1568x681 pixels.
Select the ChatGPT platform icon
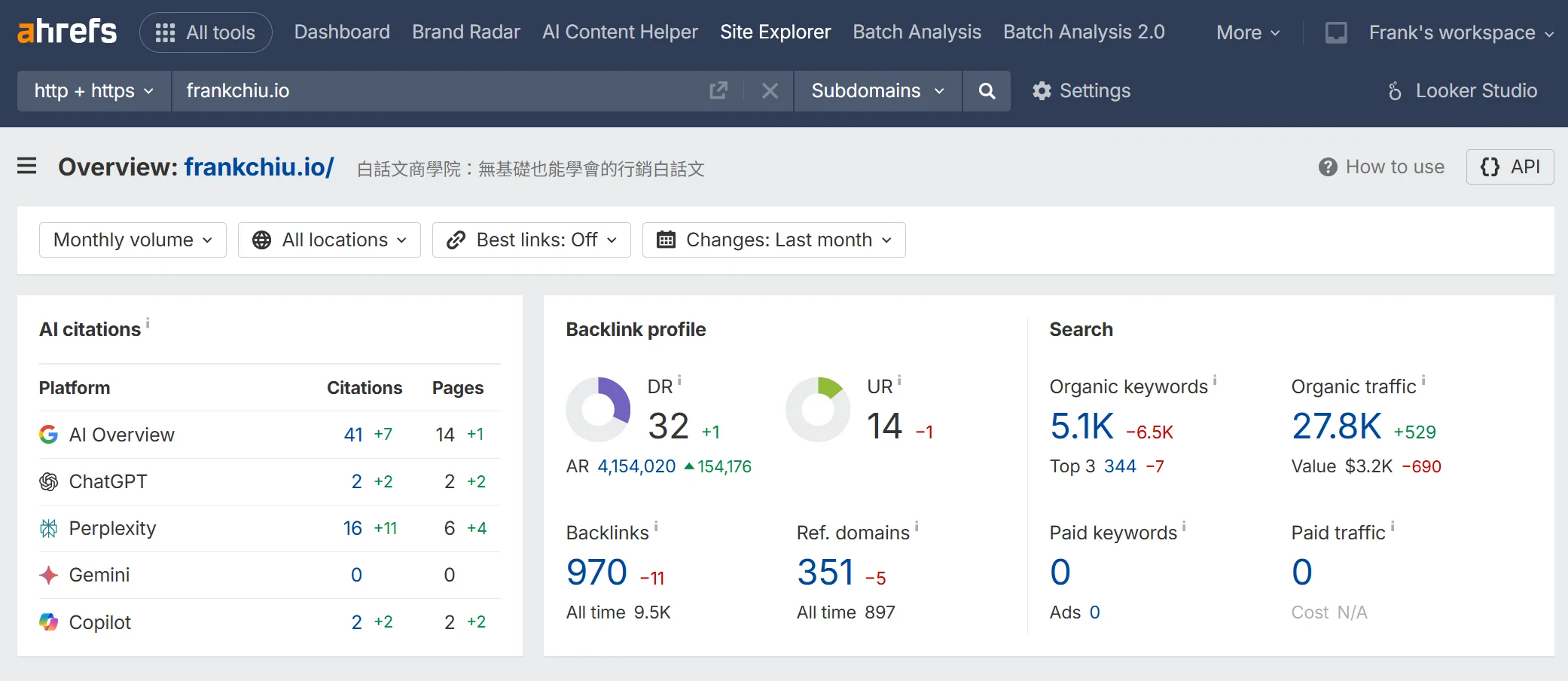click(48, 481)
